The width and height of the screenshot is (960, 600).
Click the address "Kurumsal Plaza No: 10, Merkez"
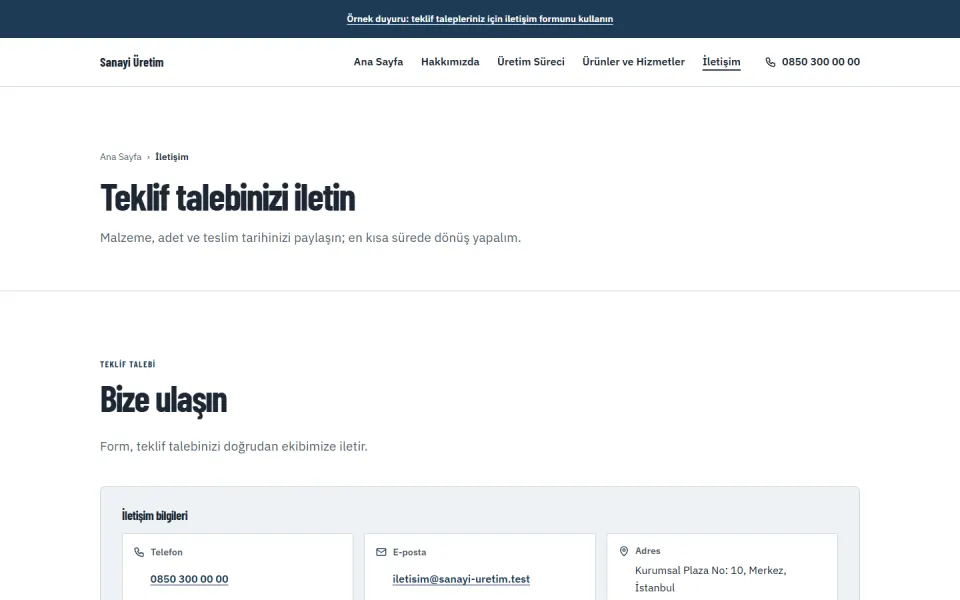pos(710,571)
